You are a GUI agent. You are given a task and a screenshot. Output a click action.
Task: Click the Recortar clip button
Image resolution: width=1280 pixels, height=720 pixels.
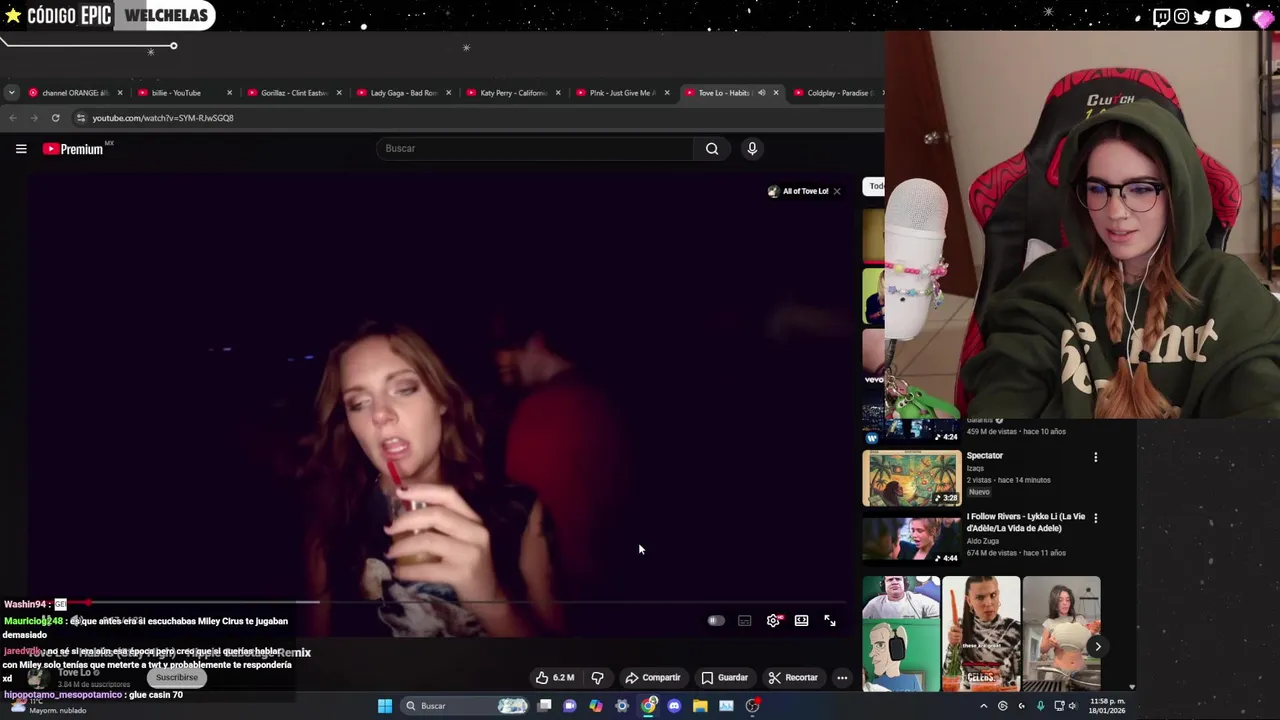pos(794,678)
